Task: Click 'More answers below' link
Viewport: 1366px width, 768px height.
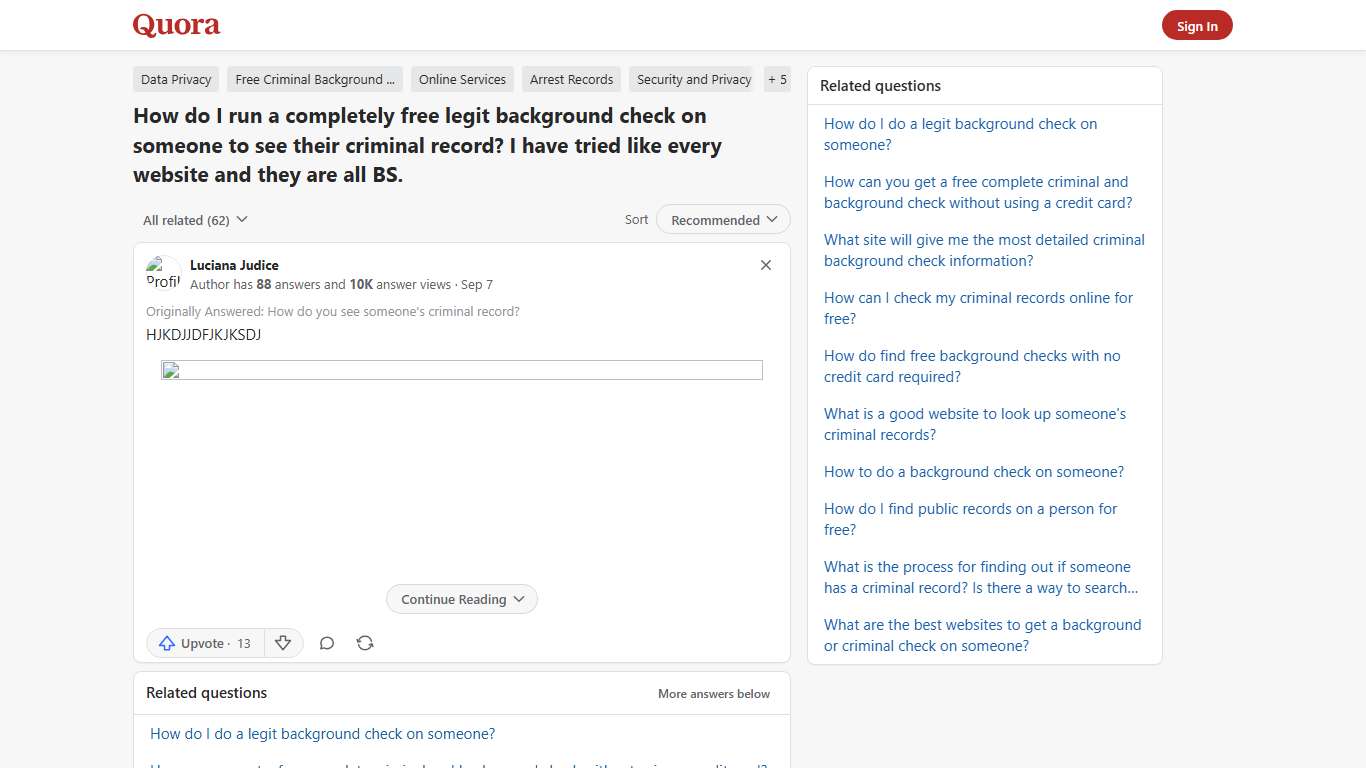Action: click(x=713, y=693)
